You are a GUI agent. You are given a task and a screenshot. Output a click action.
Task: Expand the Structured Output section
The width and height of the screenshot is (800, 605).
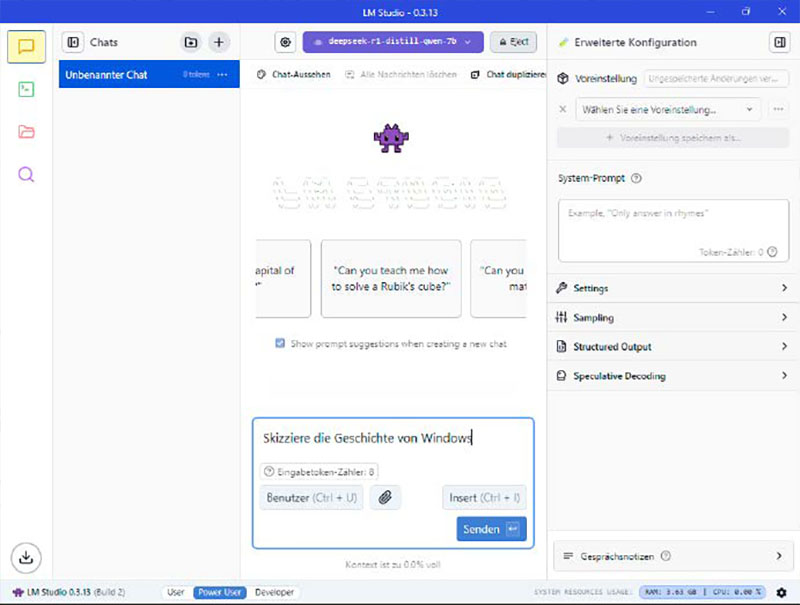673,347
